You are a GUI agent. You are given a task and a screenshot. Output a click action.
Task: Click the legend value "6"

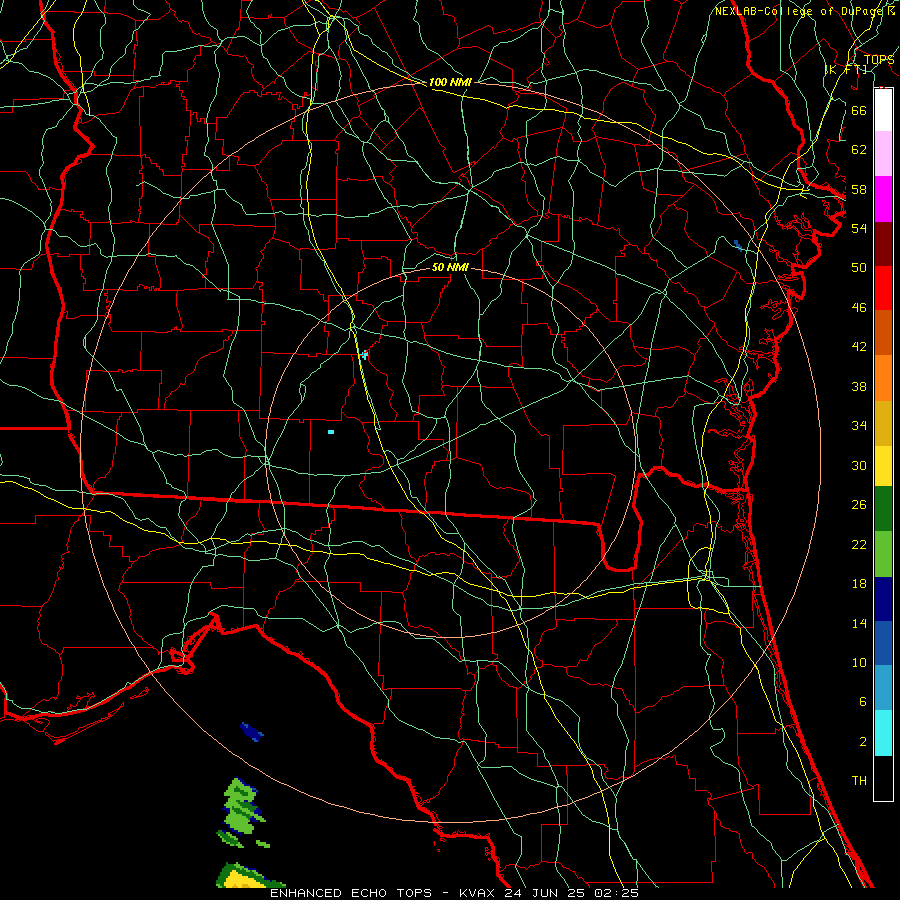863,702
